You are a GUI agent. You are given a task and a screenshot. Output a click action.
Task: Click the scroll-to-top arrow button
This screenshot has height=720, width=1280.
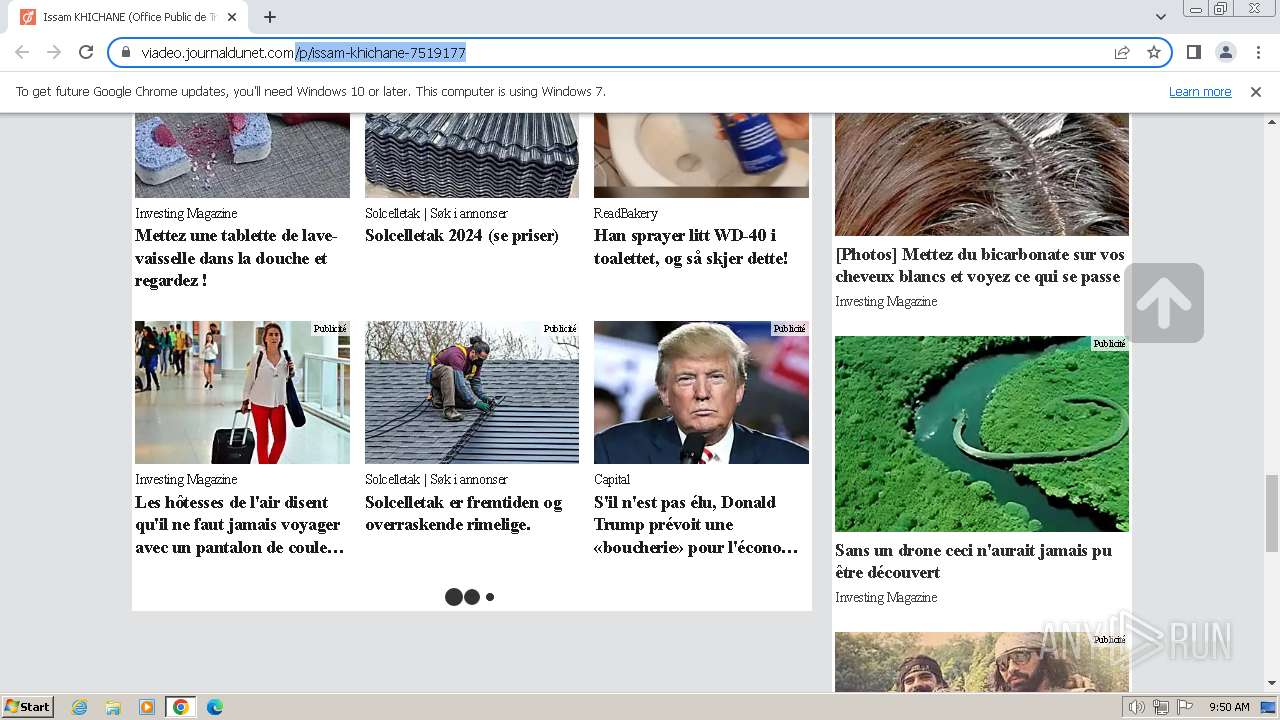pos(1164,303)
